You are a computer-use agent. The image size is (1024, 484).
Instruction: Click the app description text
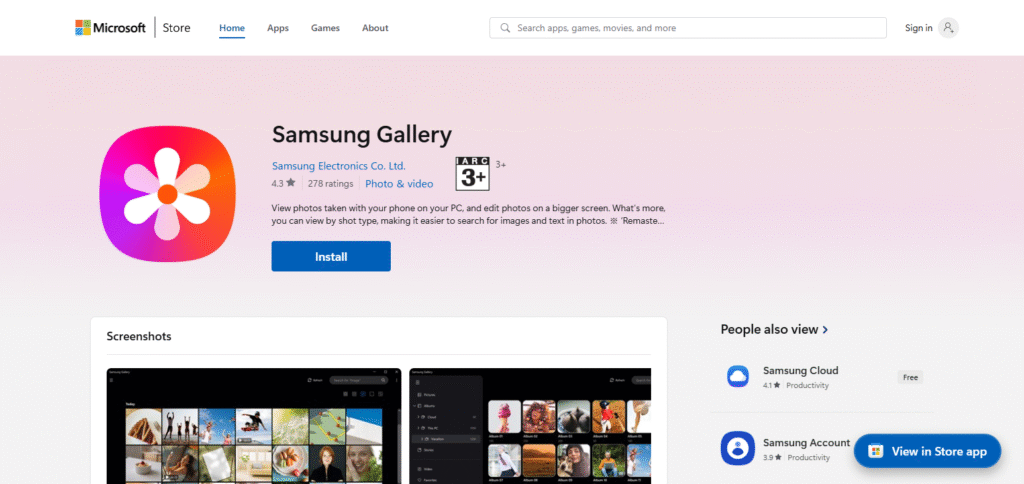[469, 214]
